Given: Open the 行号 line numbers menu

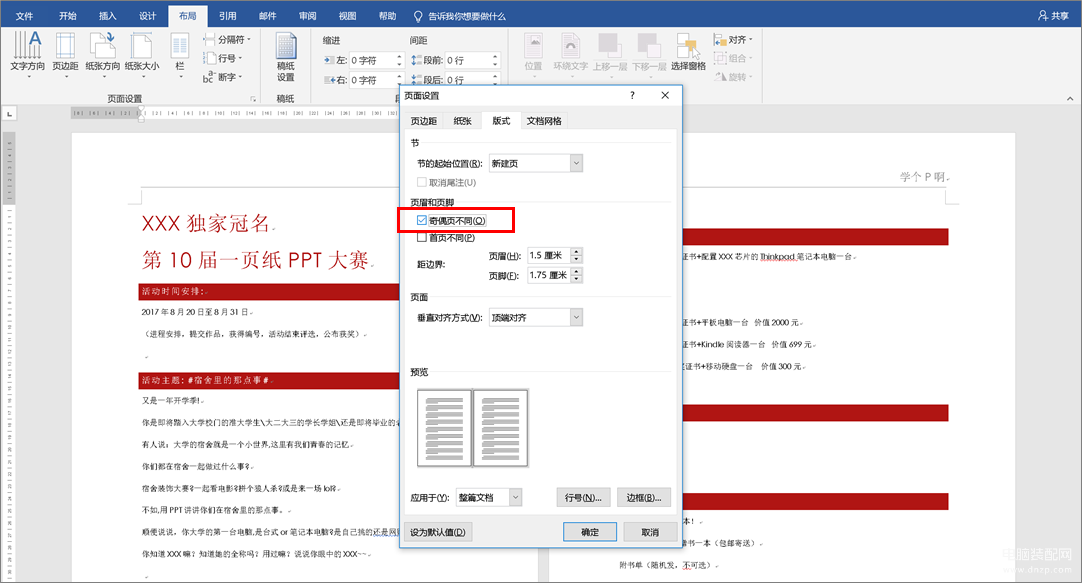Looking at the screenshot, I should coord(223,58).
